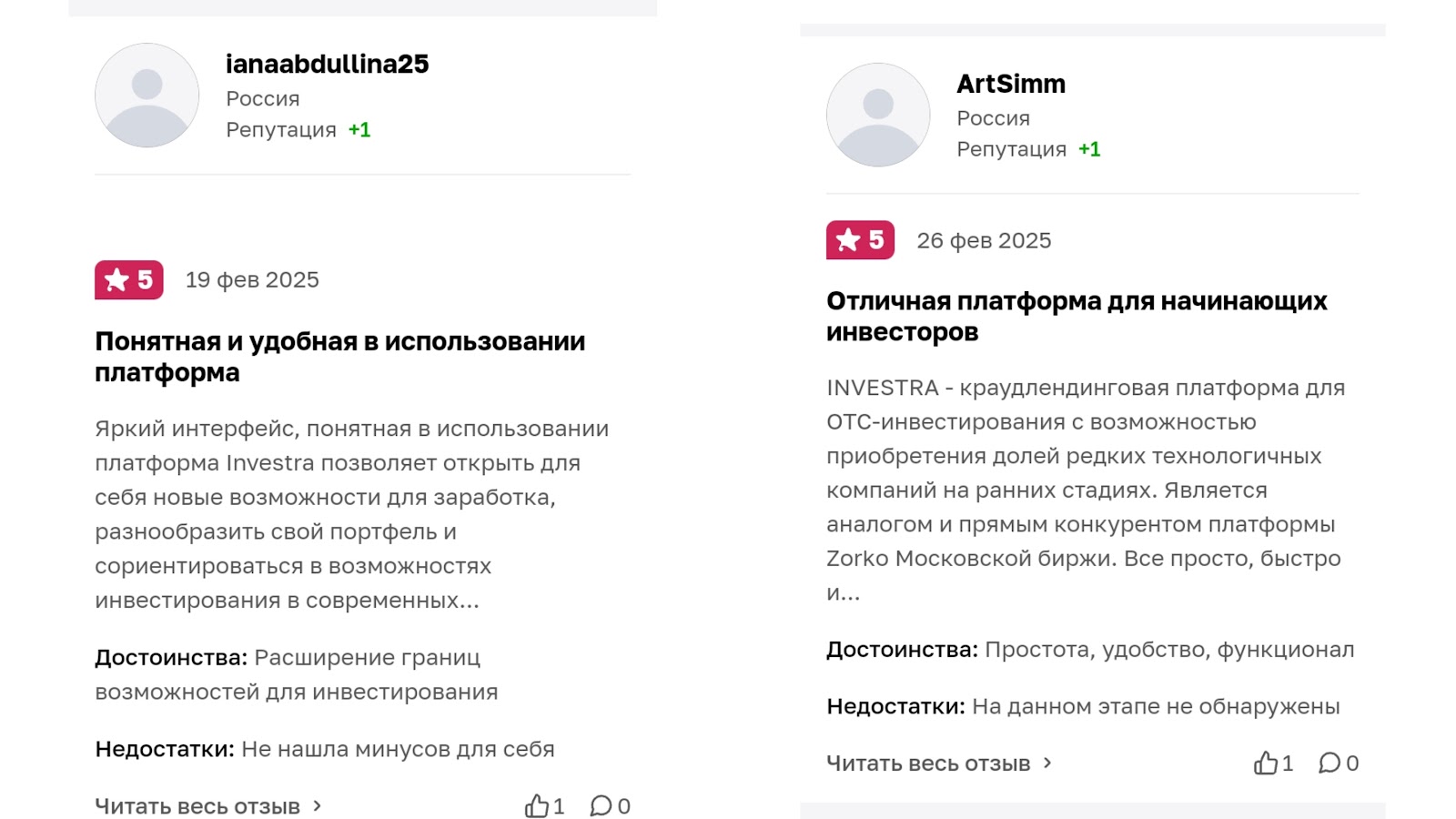Open ArtSimm username profile link
This screenshot has width=1456, height=819.
click(x=1010, y=84)
